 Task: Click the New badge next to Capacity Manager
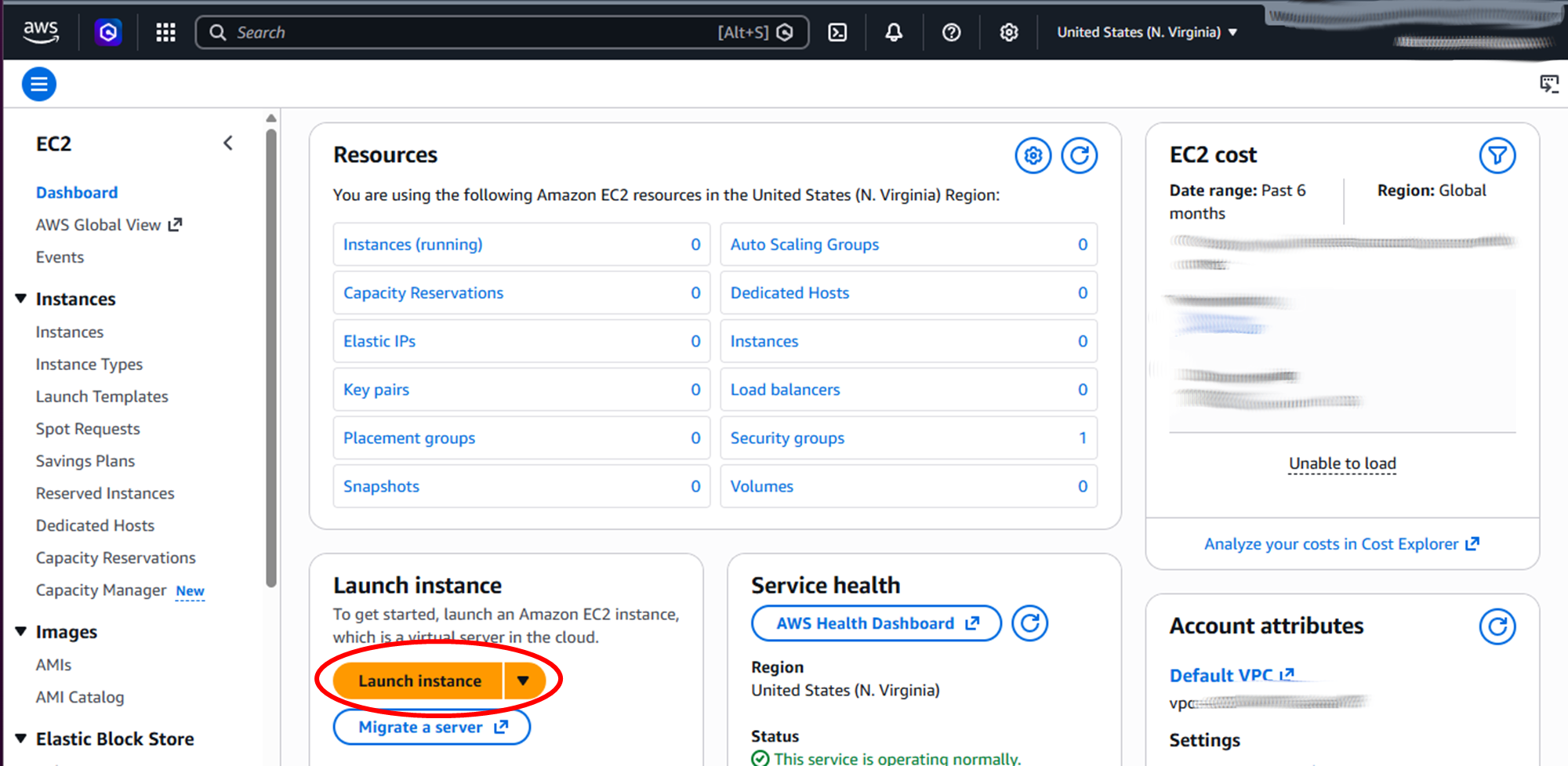(x=190, y=591)
